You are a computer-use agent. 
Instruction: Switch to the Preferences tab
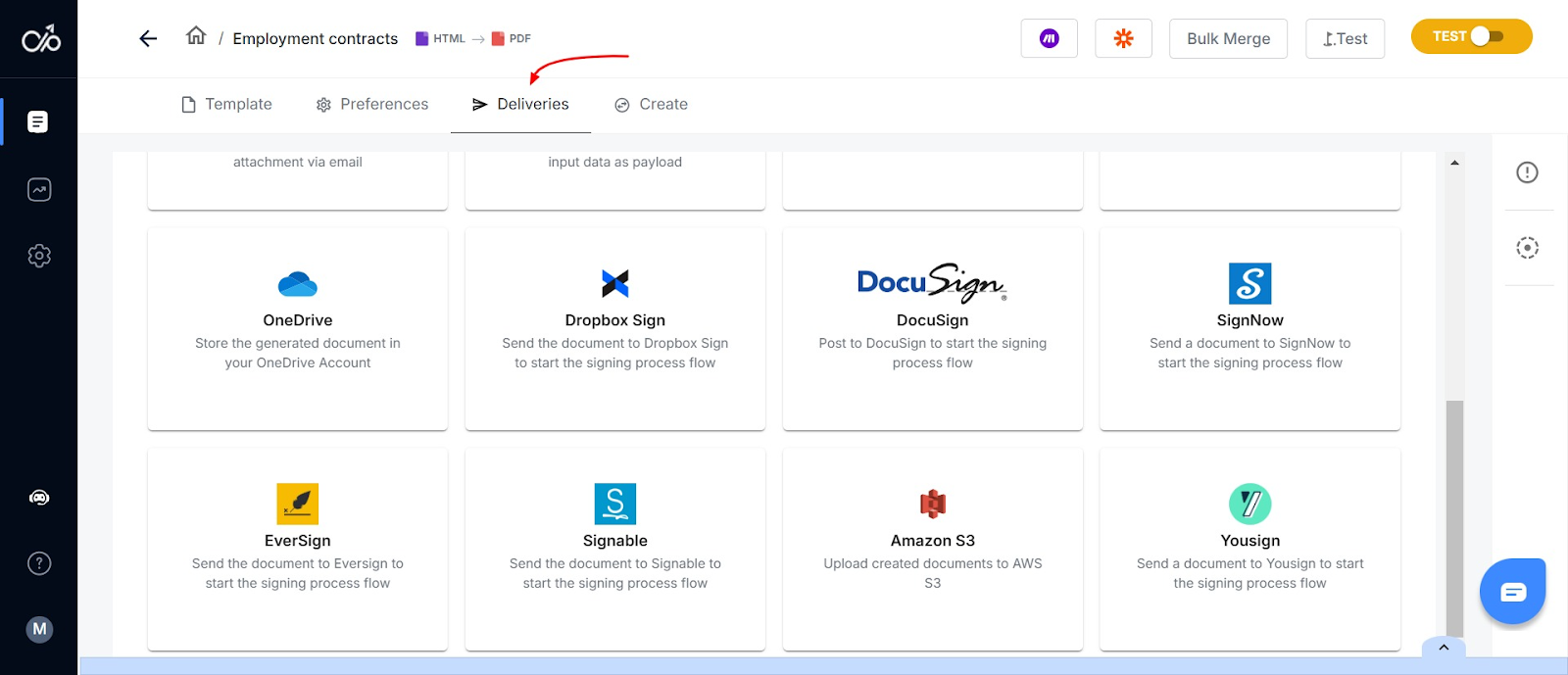pos(372,105)
